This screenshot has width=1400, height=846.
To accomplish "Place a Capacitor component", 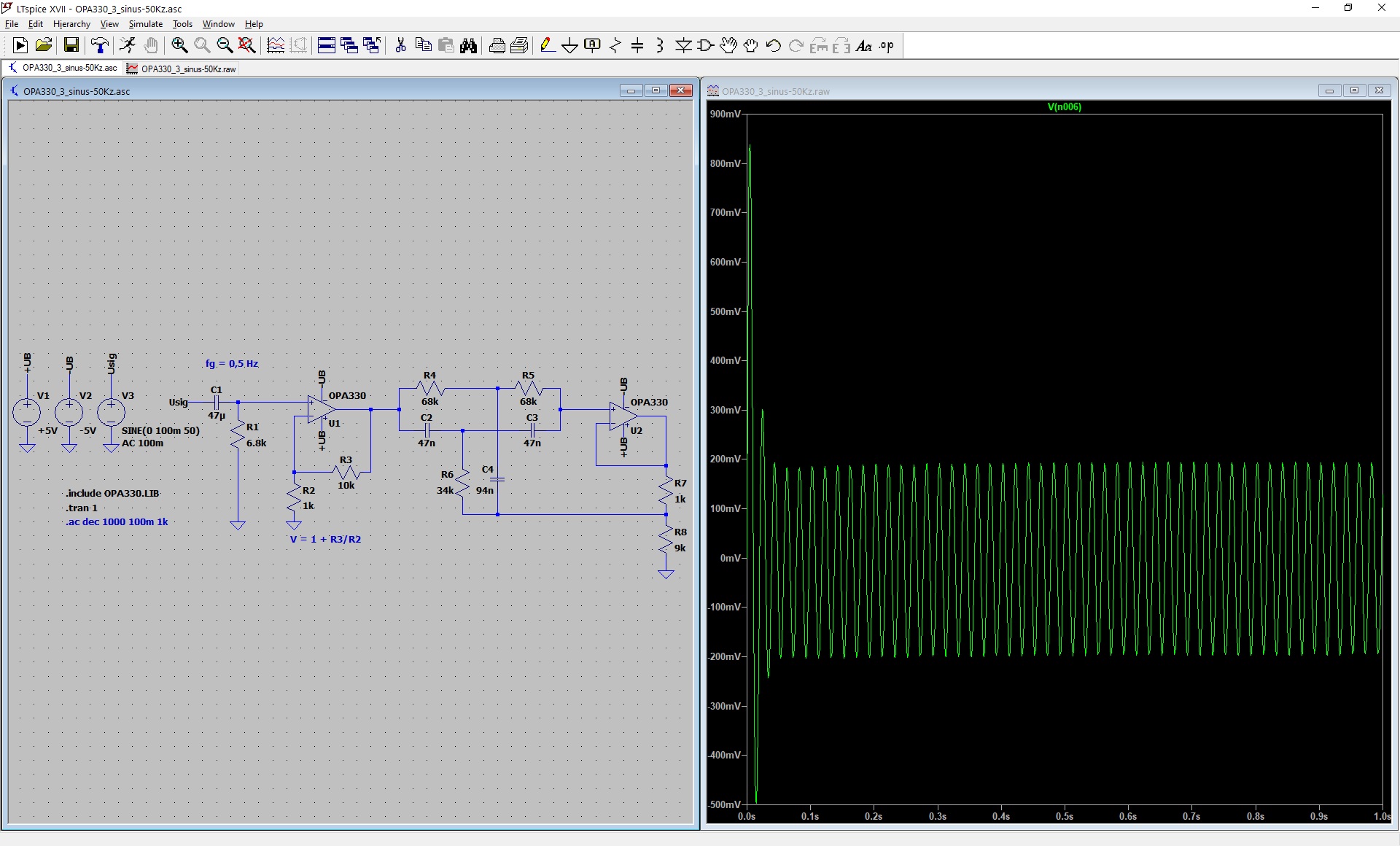I will coord(637,45).
